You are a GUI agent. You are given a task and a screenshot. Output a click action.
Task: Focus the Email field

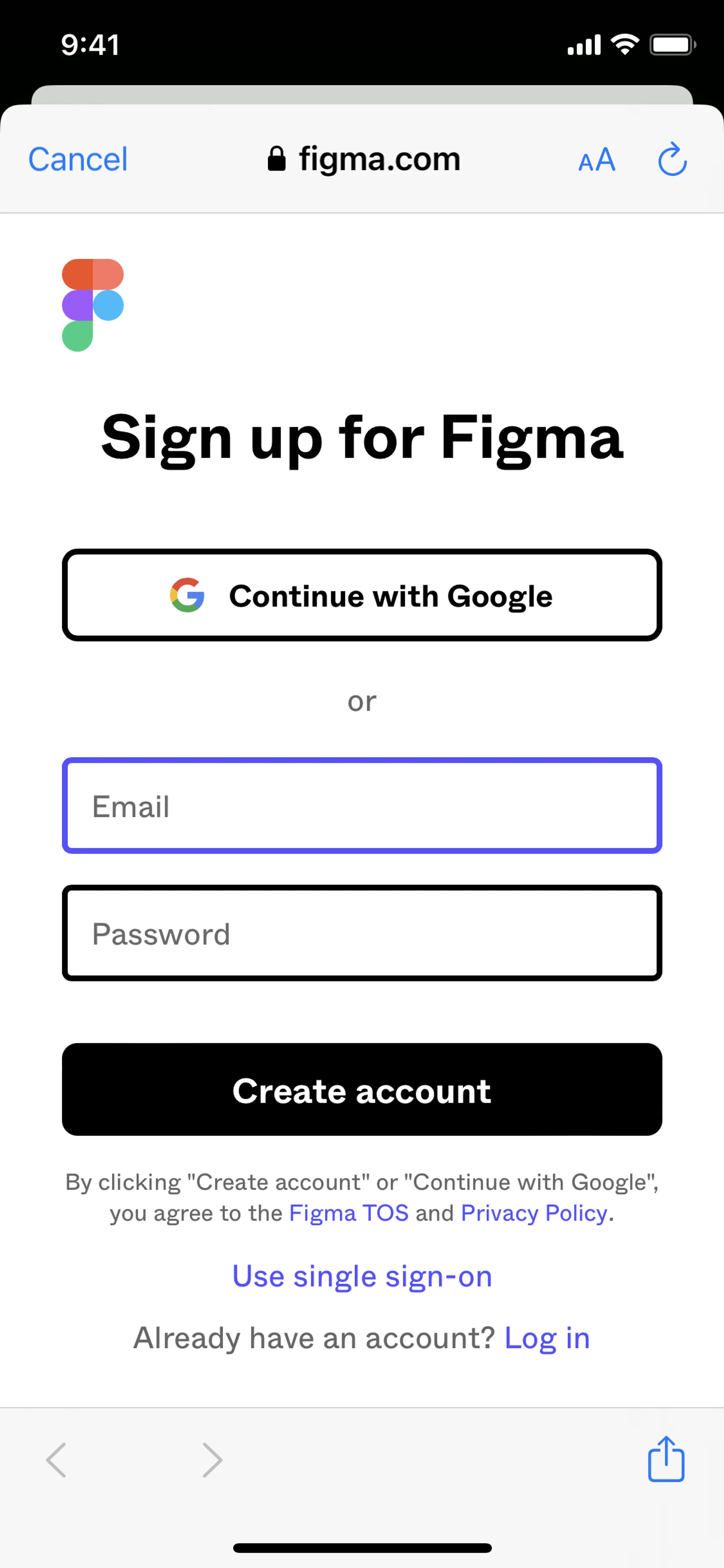362,805
